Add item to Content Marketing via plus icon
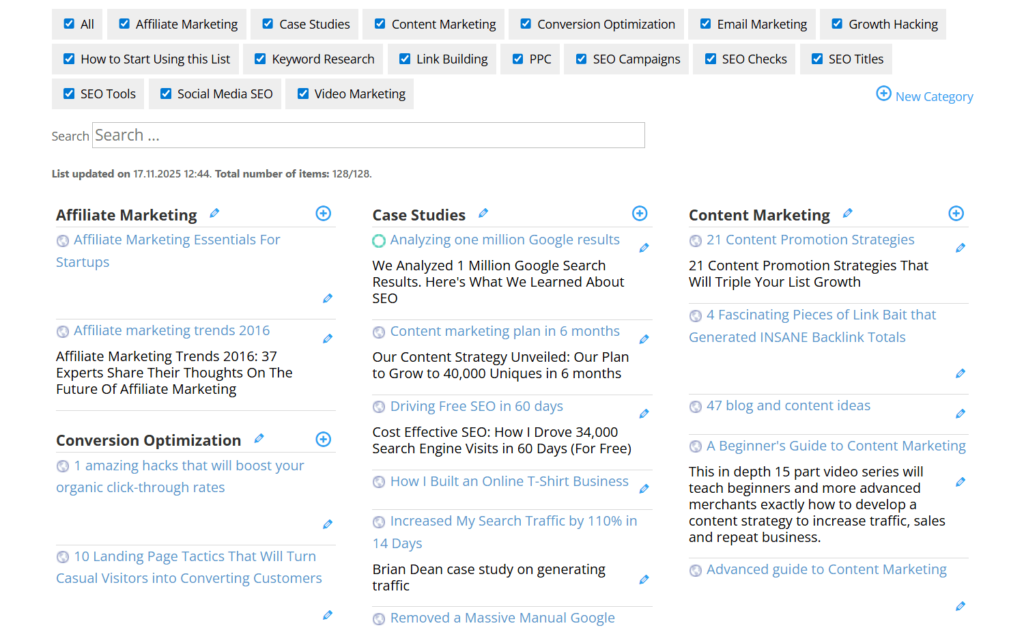 pyautogui.click(x=956, y=213)
